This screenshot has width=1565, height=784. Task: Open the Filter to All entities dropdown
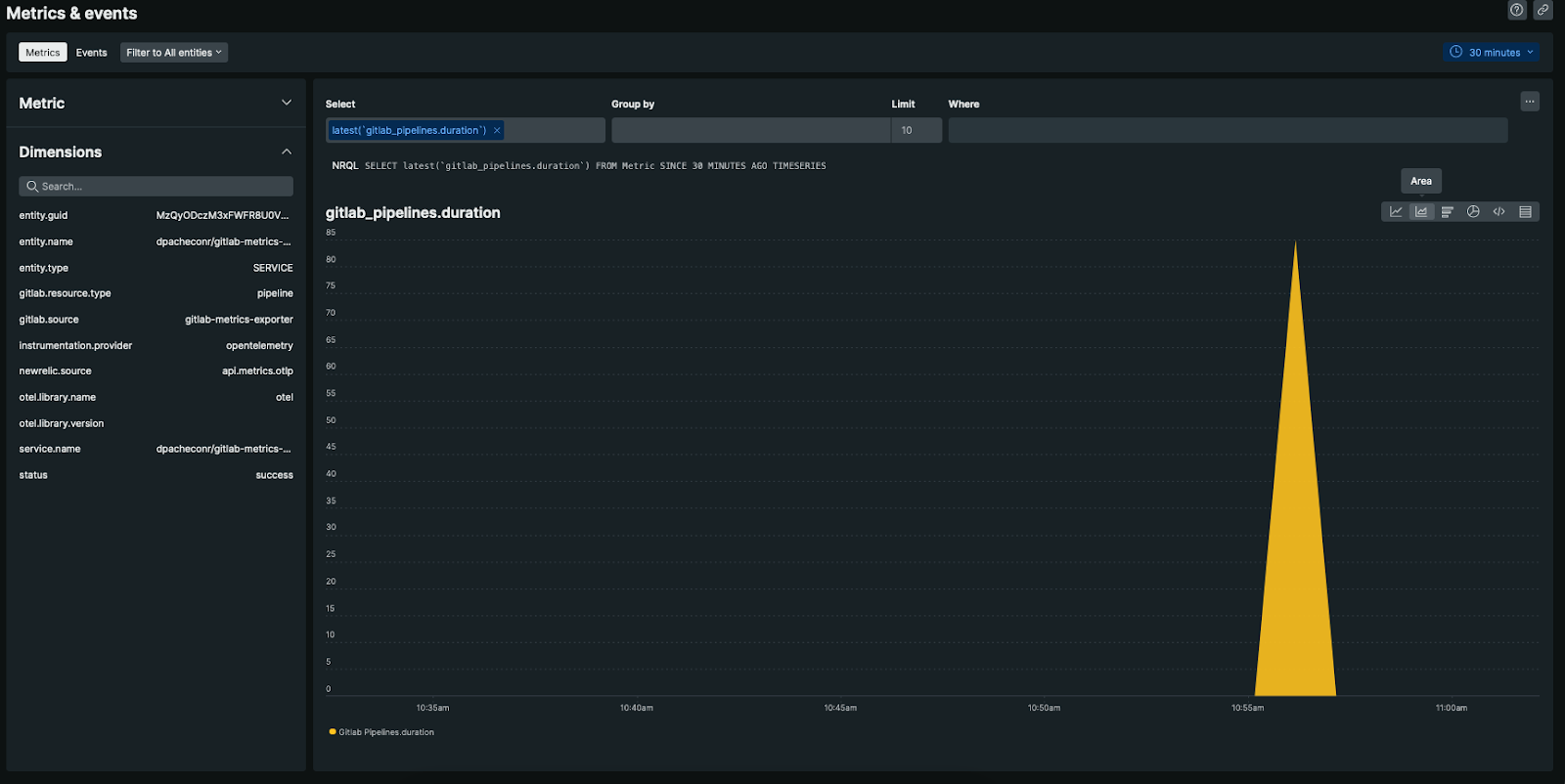click(174, 53)
